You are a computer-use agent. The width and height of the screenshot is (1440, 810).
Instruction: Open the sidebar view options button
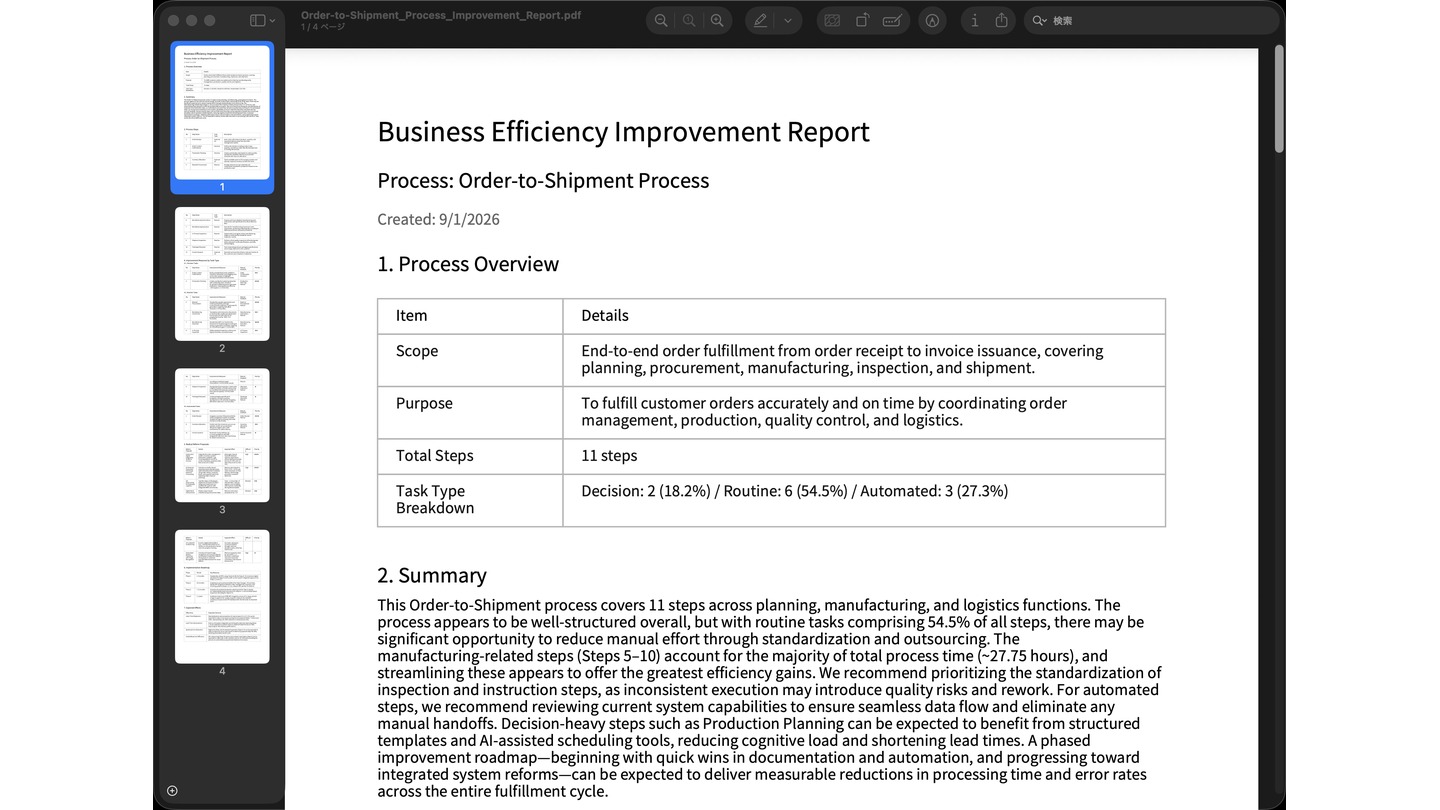257,20
